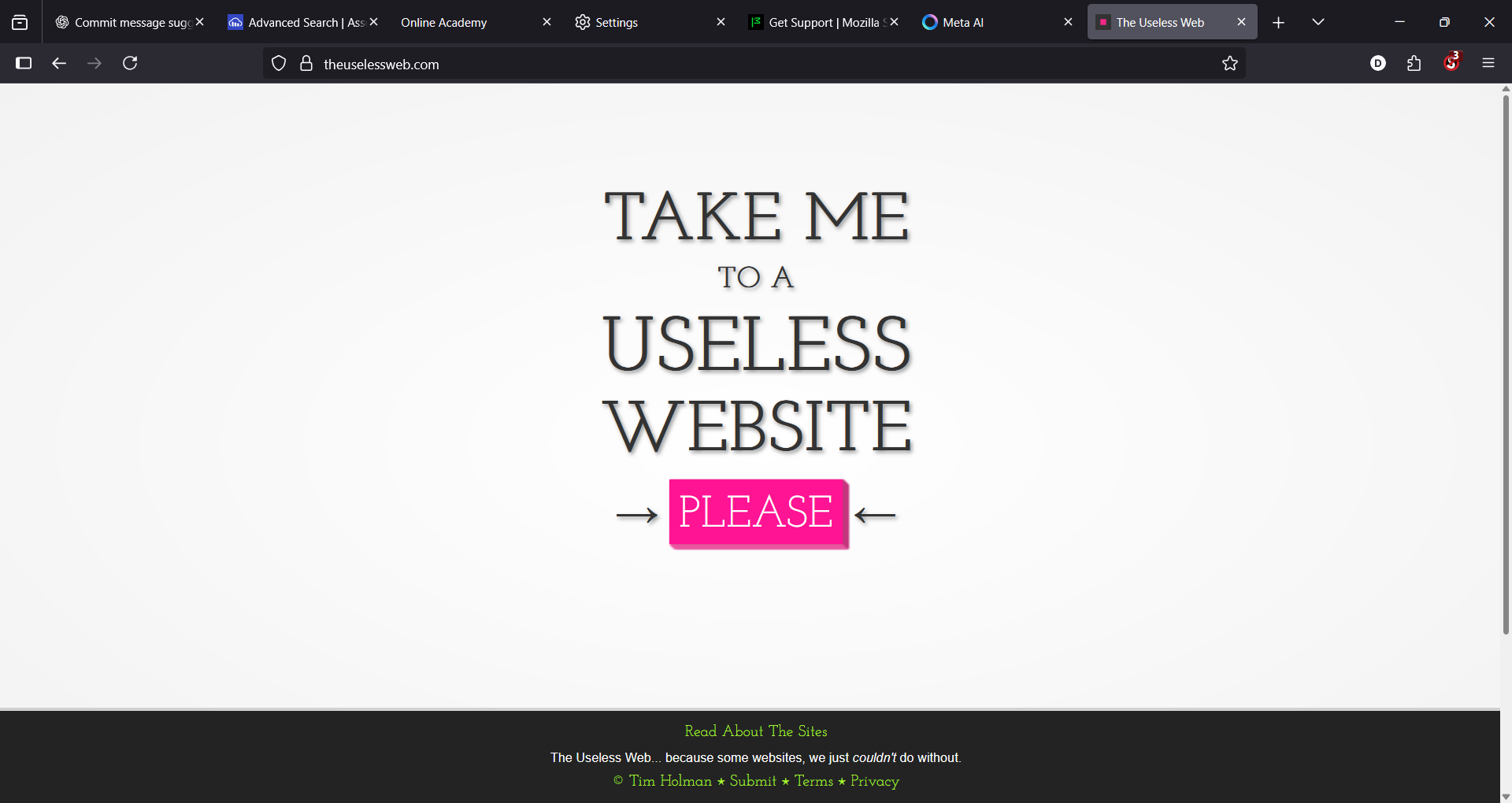Close the Meta AI tab
This screenshot has height=803, width=1512.
[x=1068, y=22]
